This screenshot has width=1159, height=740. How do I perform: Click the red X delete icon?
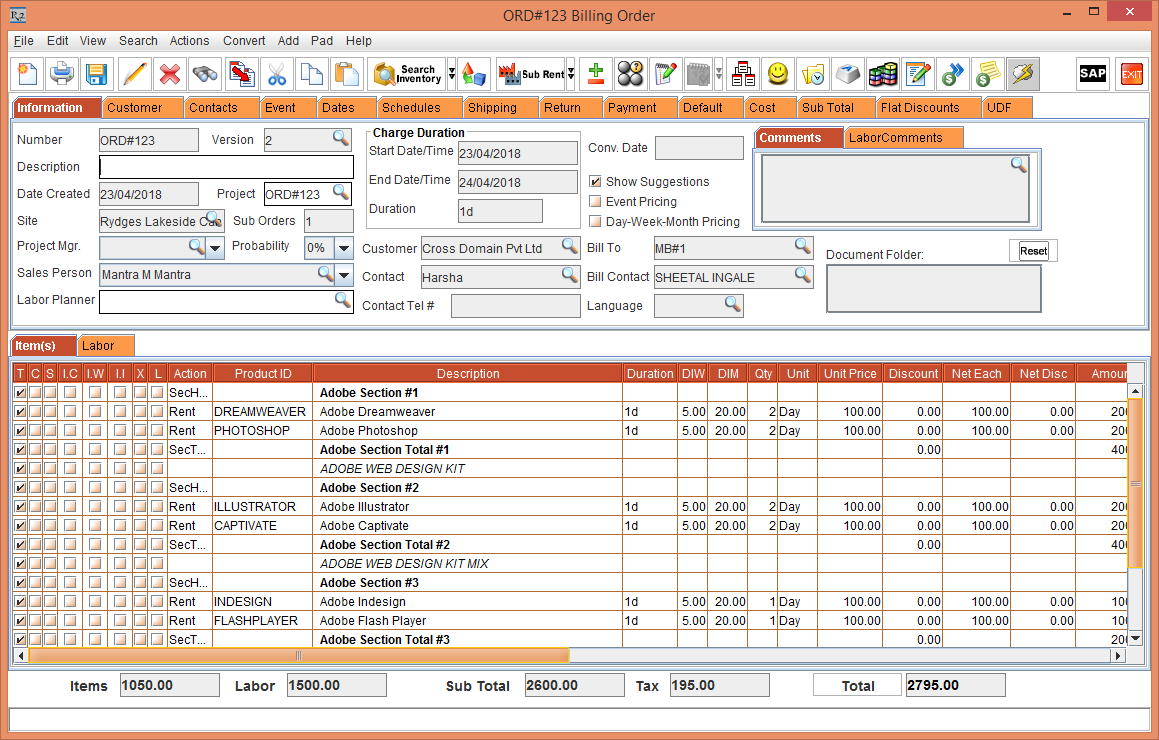(170, 74)
